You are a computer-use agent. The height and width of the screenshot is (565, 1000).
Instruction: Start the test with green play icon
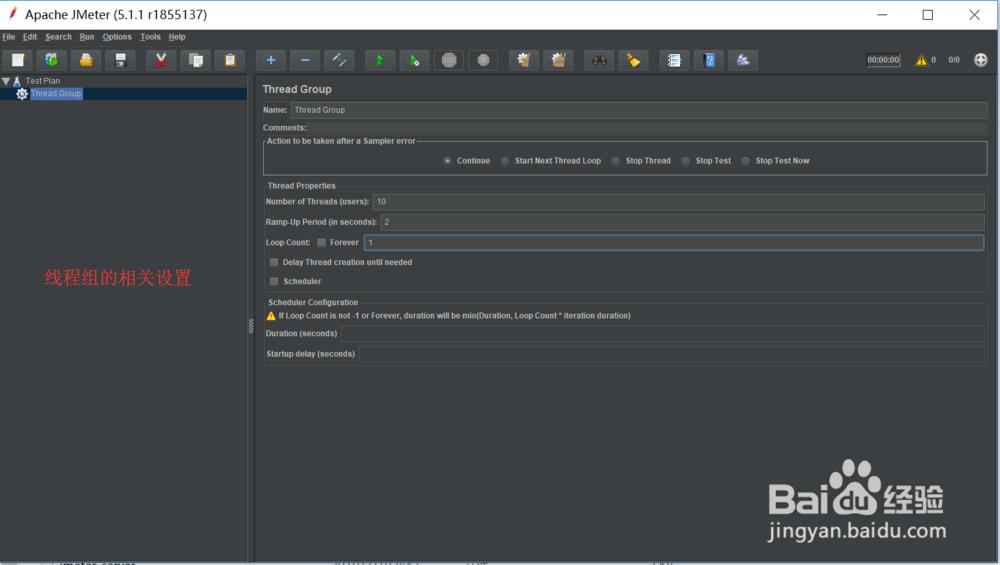tap(380, 60)
